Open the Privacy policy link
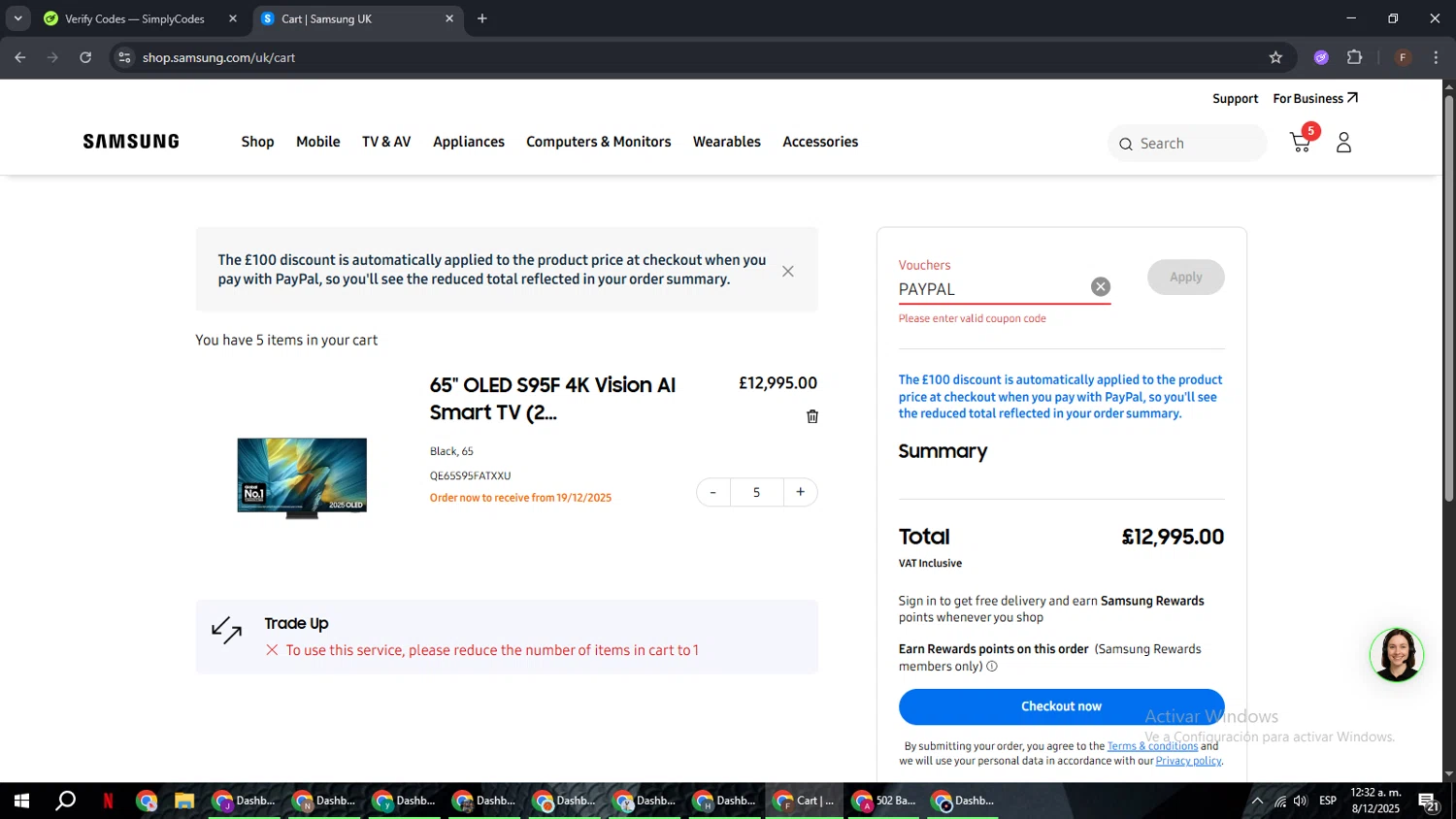 click(x=1188, y=761)
